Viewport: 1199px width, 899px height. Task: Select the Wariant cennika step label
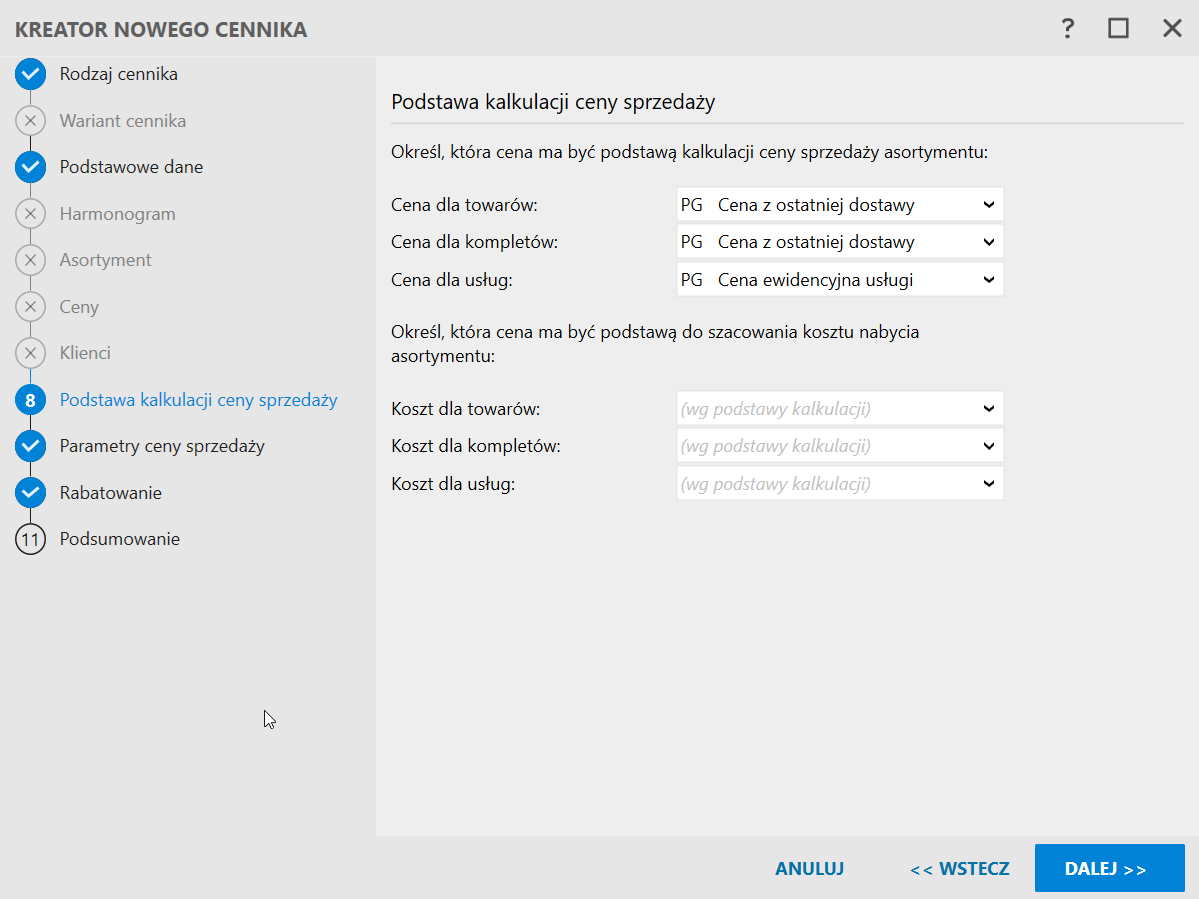click(x=123, y=121)
